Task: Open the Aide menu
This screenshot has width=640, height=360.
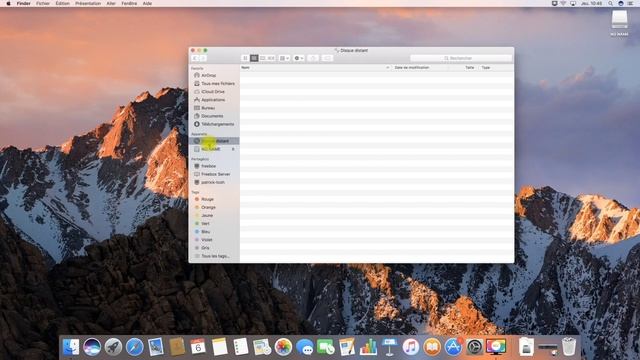Action: [147, 3]
